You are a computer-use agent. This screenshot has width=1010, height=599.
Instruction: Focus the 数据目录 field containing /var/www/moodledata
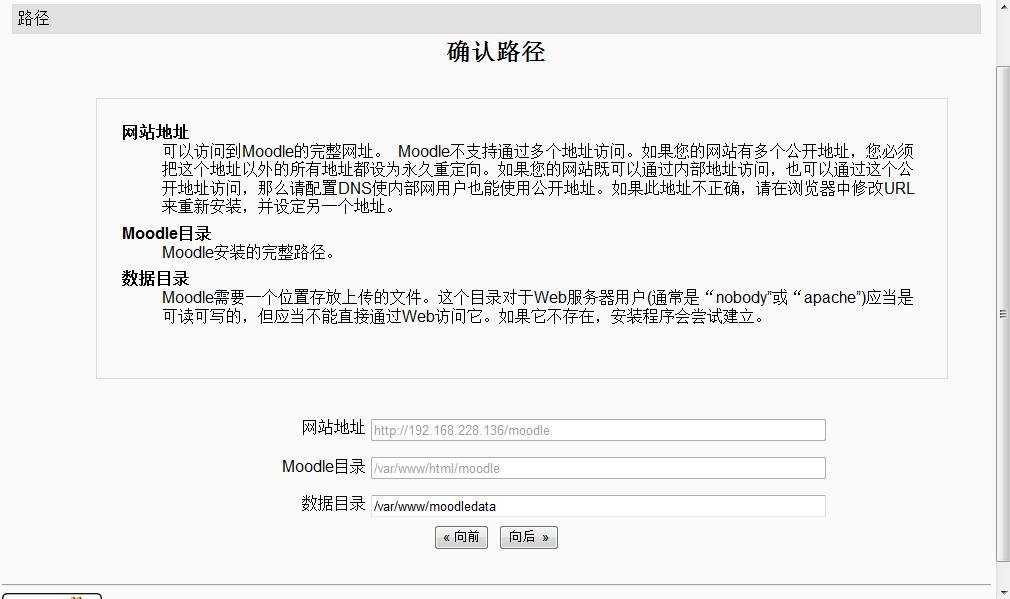coord(597,506)
